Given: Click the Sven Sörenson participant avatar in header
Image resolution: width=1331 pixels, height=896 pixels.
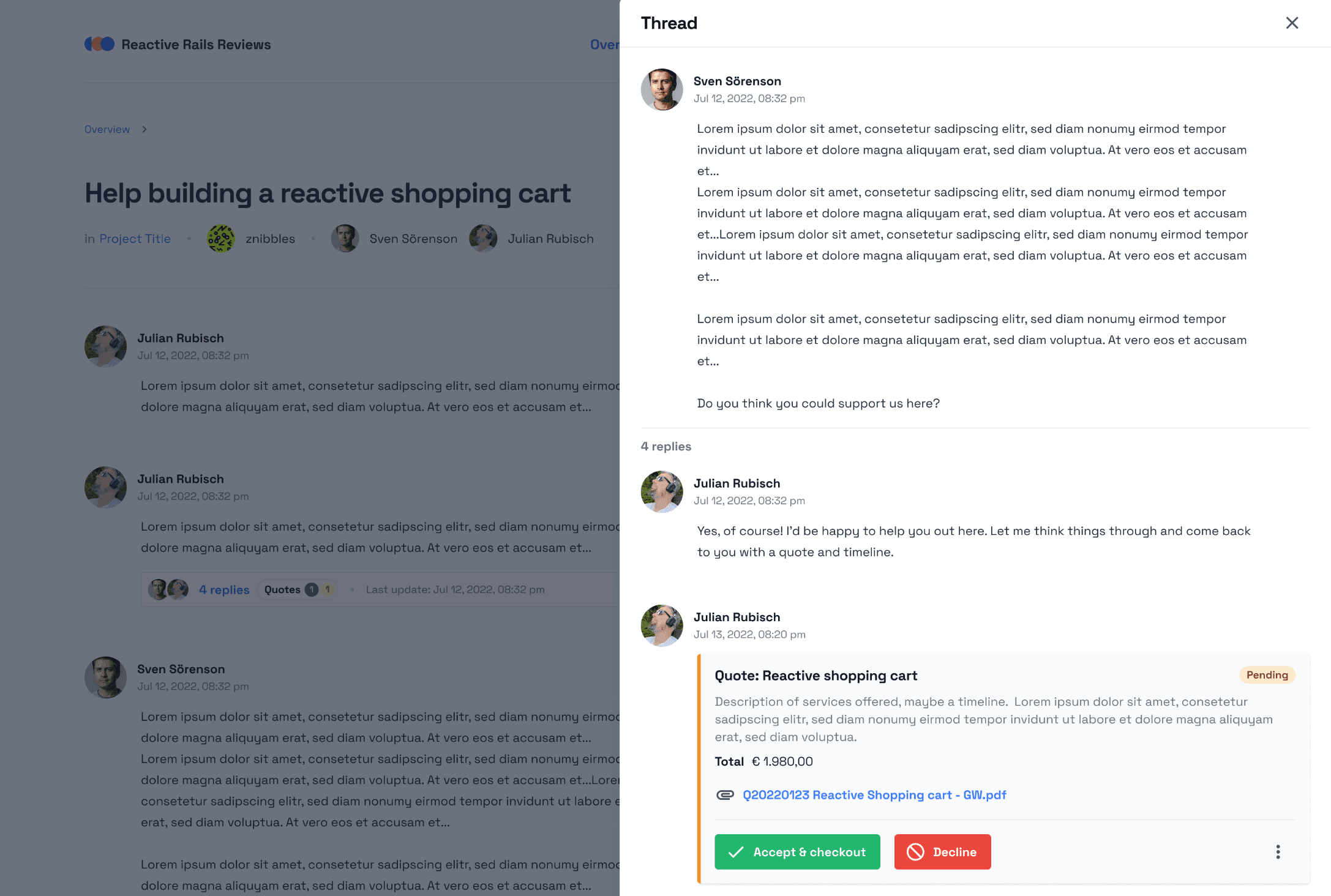Looking at the screenshot, I should coord(345,239).
